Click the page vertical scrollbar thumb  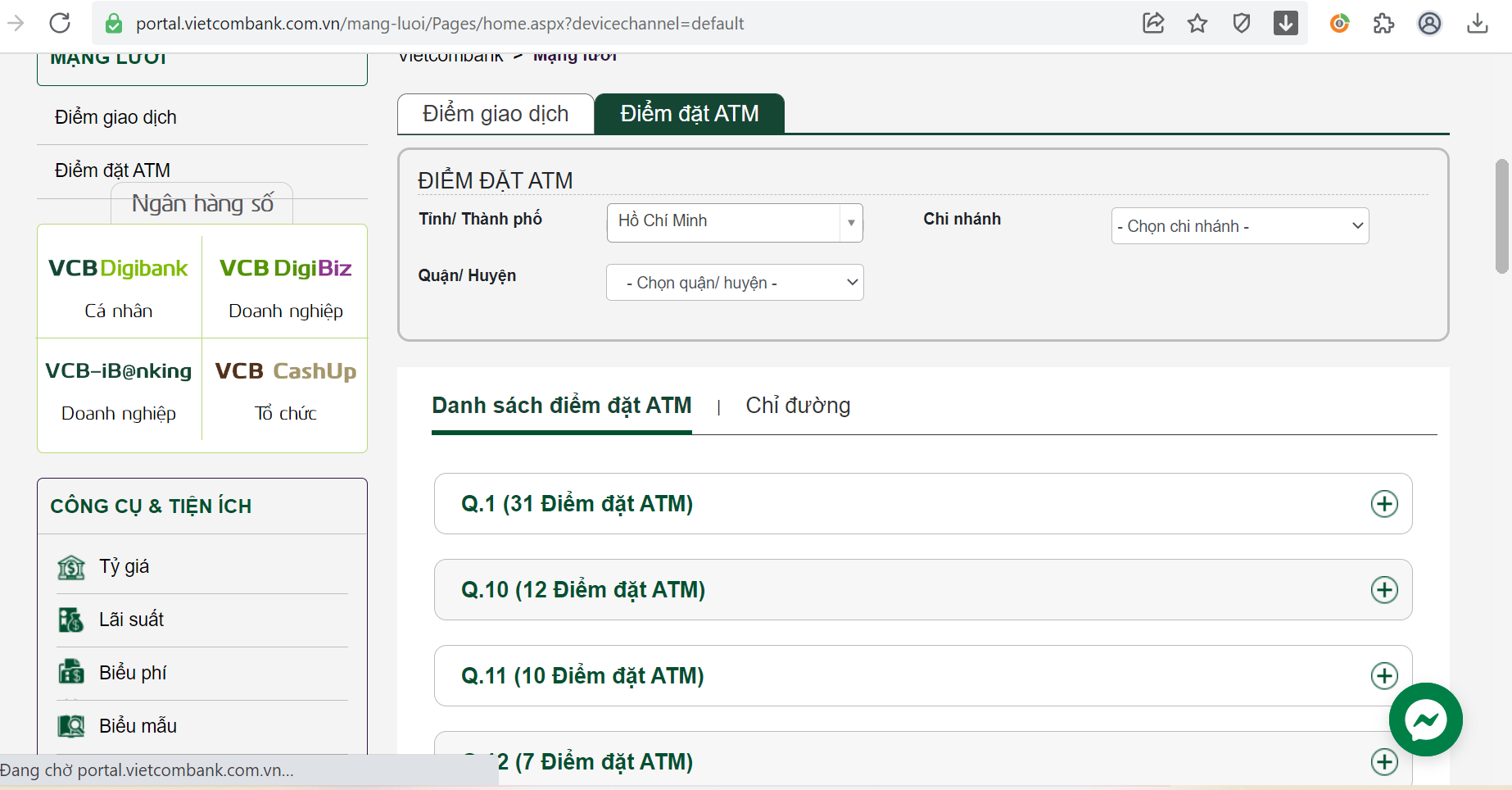[x=1502, y=216]
